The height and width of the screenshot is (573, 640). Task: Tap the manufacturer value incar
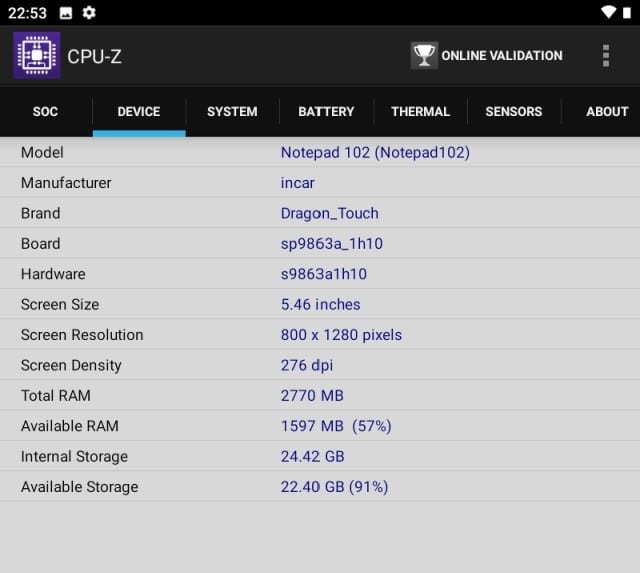pyautogui.click(x=298, y=183)
